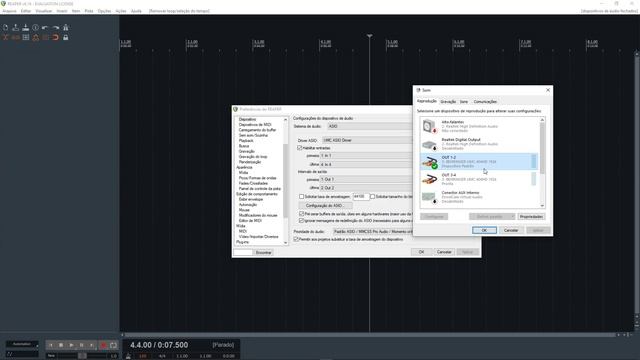This screenshot has width=640, height=360.
Task: Click sample rate value field
Action: click(x=361, y=197)
